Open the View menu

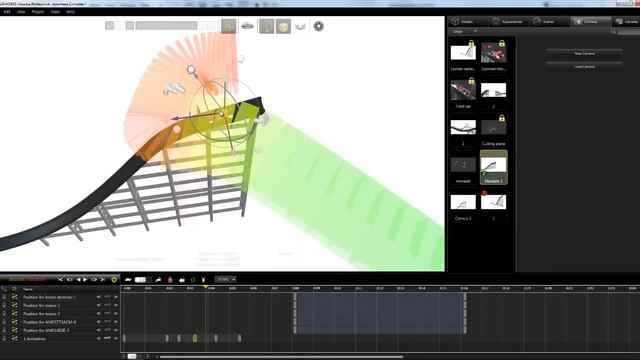tap(21, 12)
